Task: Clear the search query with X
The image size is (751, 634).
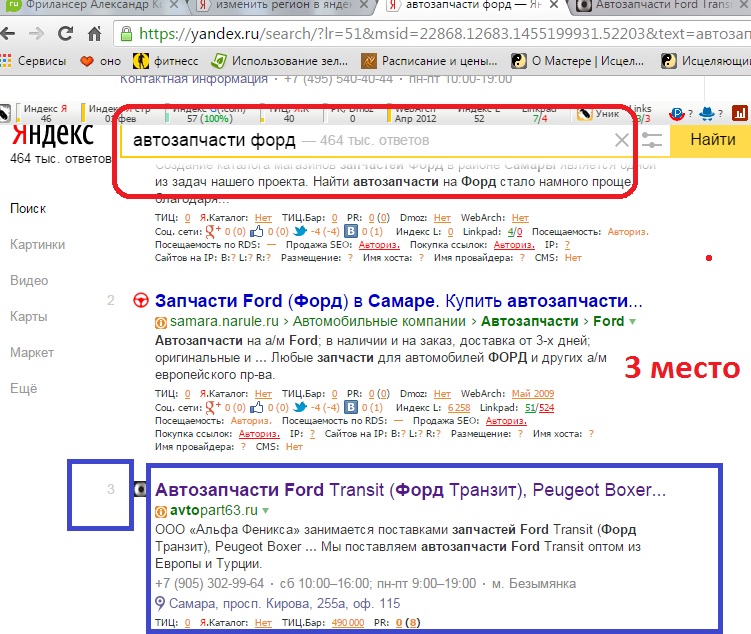Action: (x=622, y=140)
